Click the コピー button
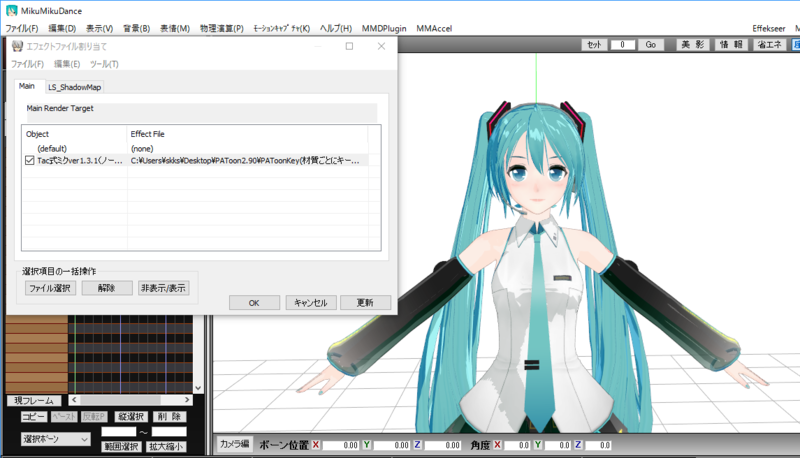This screenshot has width=800, height=458. 34,417
